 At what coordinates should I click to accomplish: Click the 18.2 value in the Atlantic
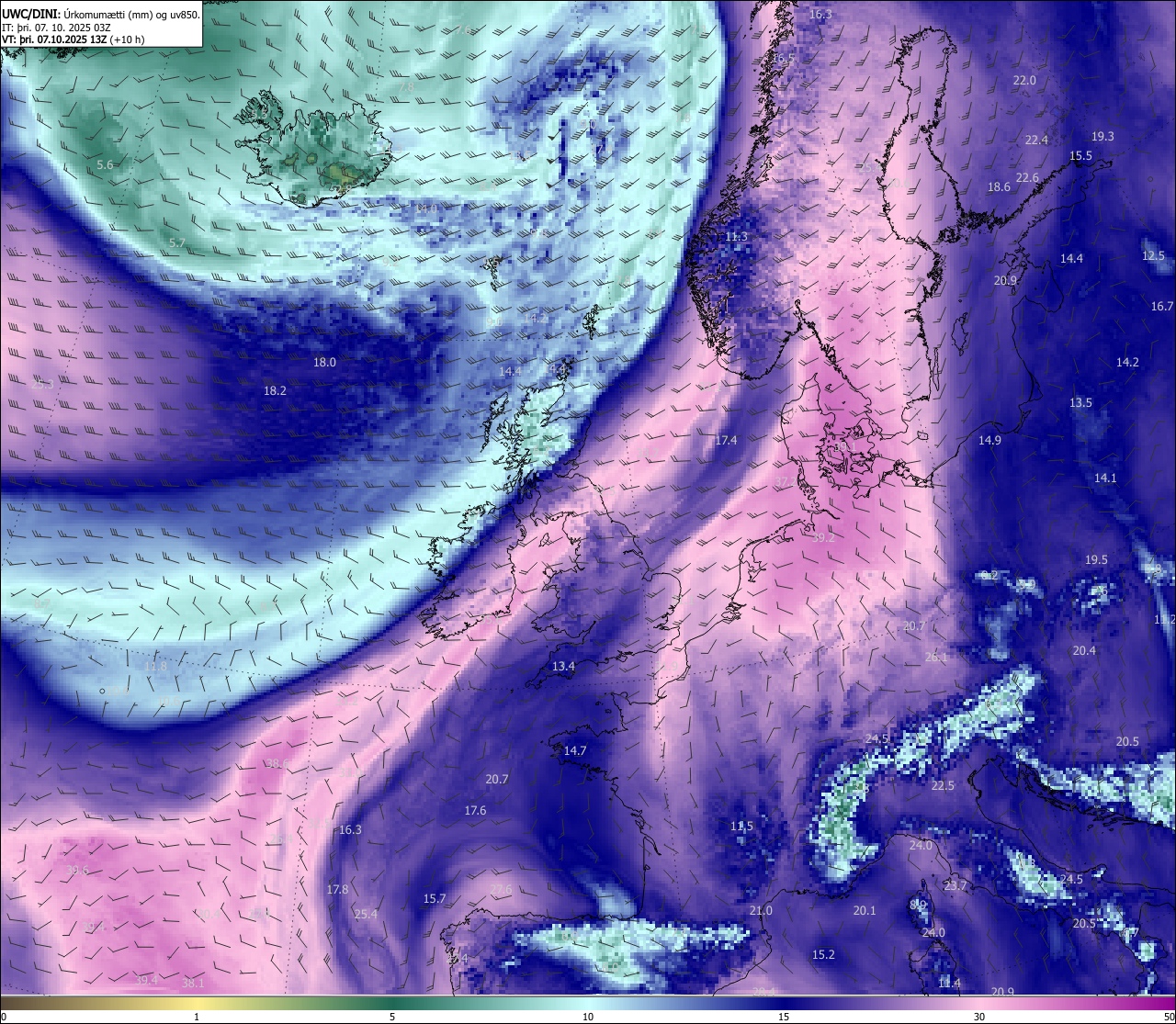point(275,390)
